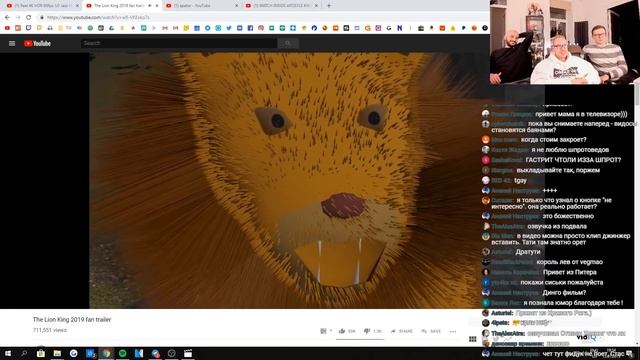Dislike the video with thumbs down
Screen dimensions: 640x360
pyautogui.click(x=373, y=331)
